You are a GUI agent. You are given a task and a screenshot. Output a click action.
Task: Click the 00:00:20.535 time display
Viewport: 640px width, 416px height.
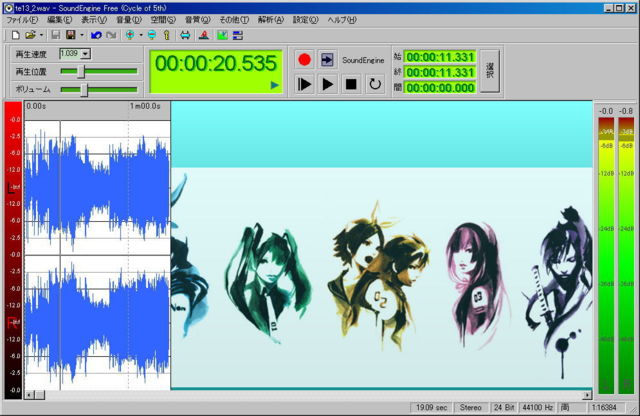point(216,71)
